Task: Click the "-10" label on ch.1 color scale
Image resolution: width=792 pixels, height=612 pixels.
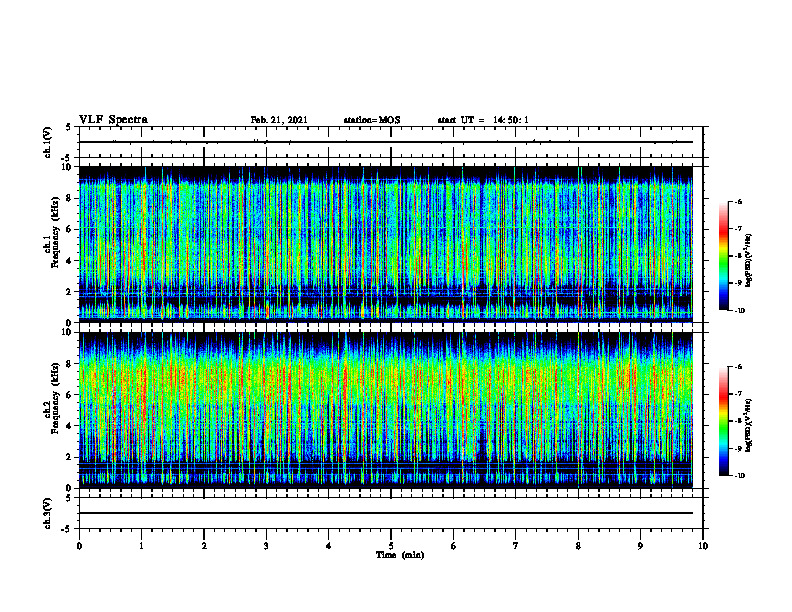Action: (x=739, y=311)
